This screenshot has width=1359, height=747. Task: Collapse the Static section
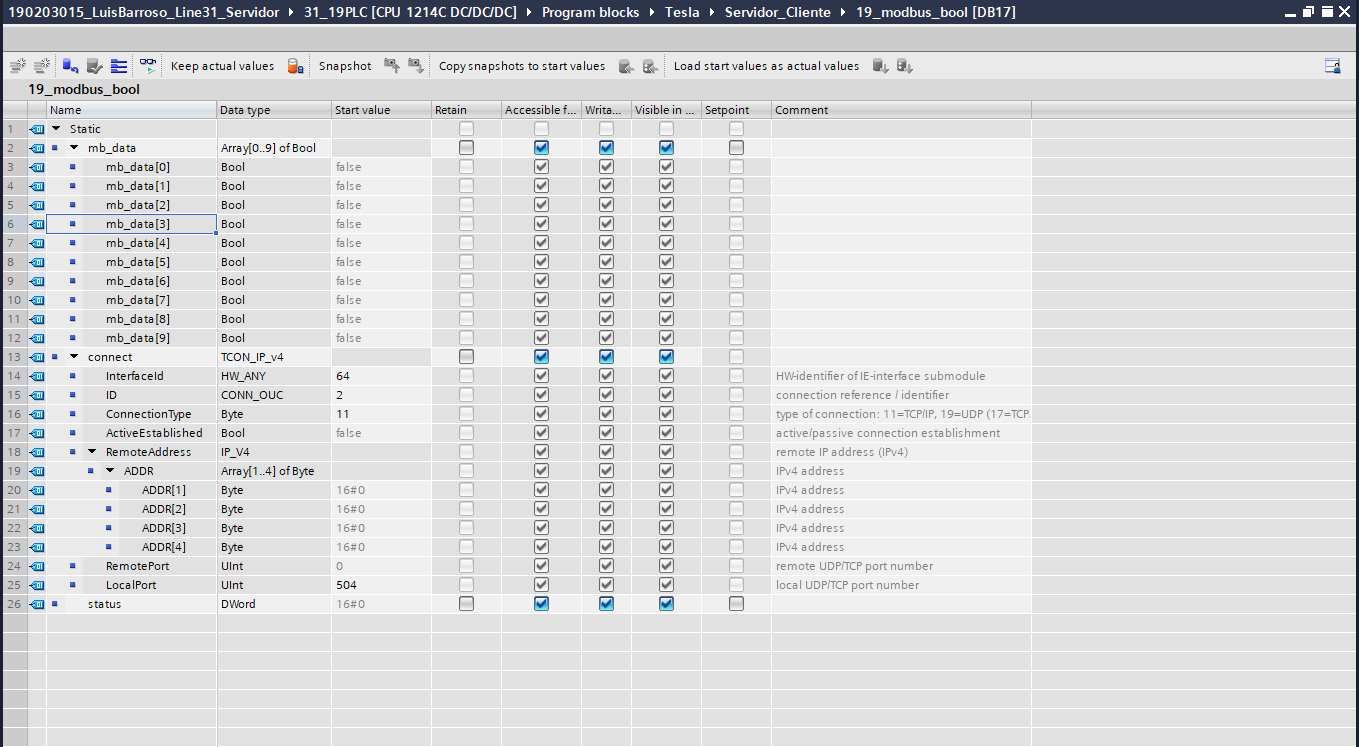[56, 129]
